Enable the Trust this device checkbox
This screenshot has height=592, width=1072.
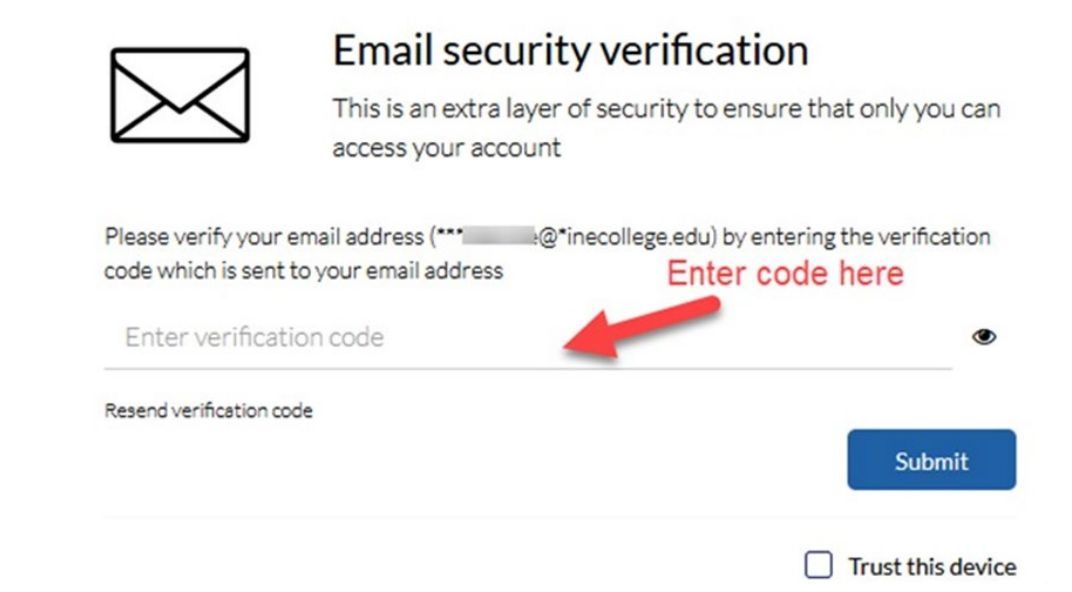tap(818, 565)
